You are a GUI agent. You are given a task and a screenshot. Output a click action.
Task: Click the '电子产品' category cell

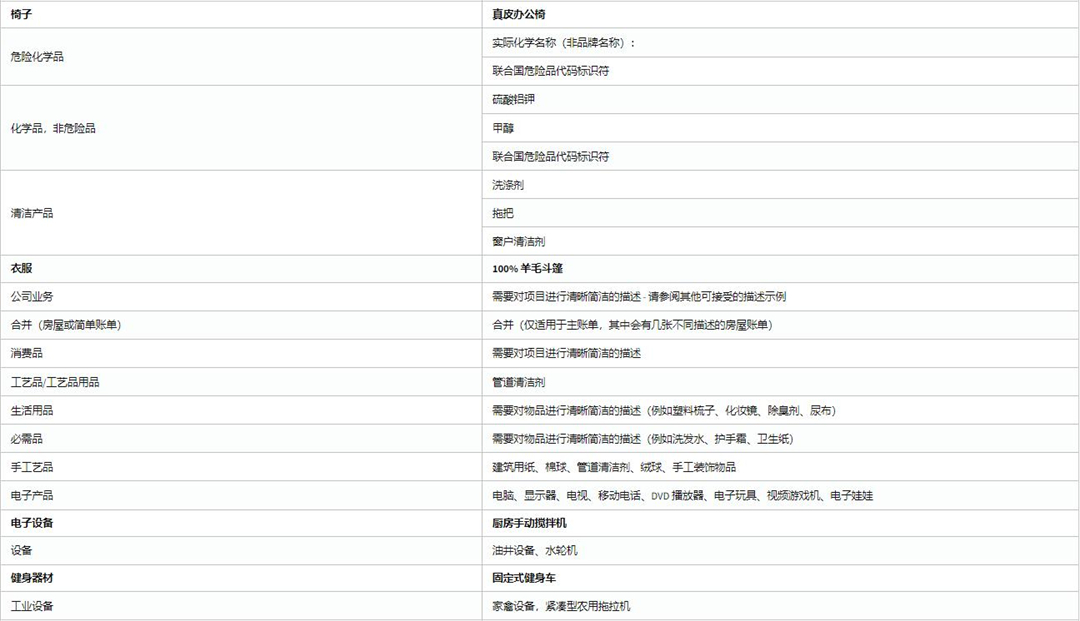[x=241, y=495]
